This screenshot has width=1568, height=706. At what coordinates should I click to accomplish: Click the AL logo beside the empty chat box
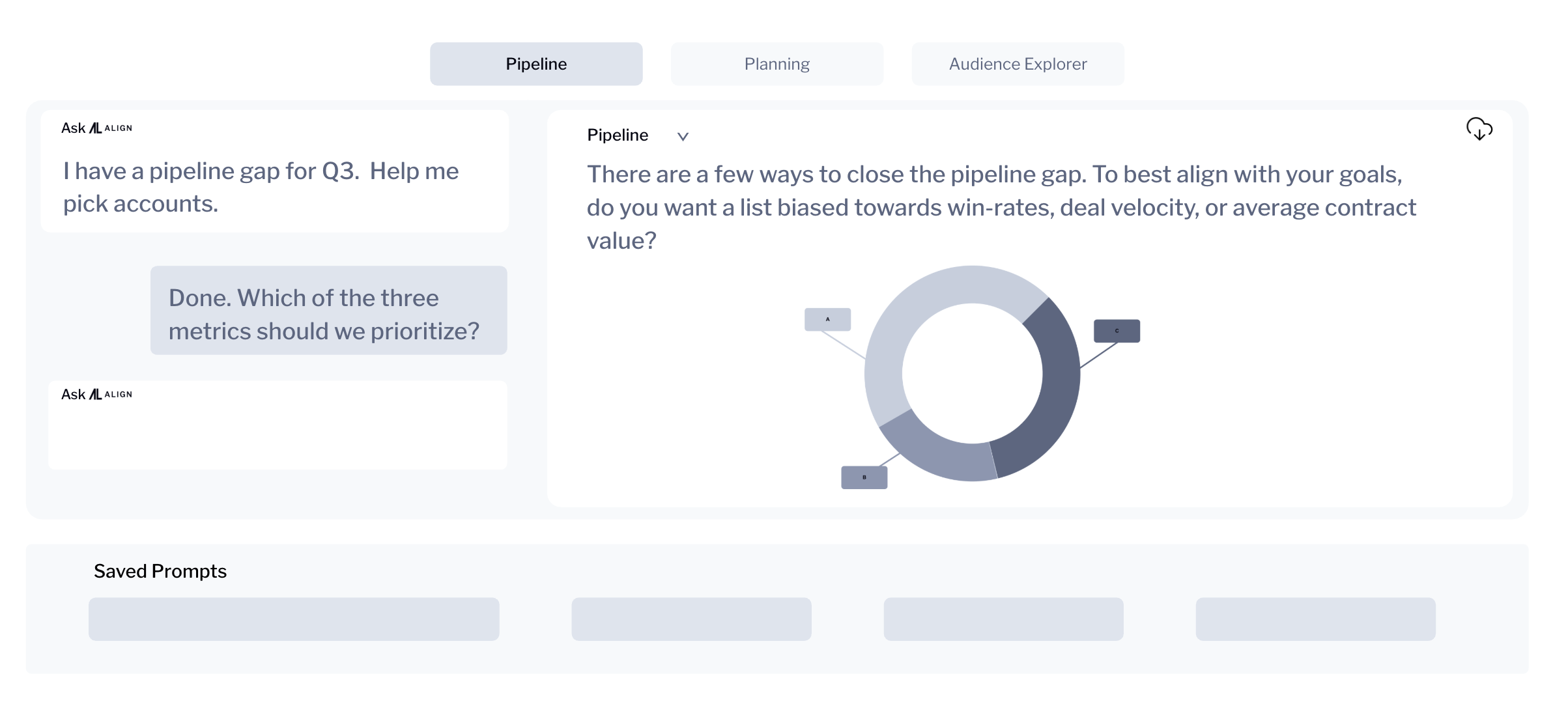tap(95, 394)
